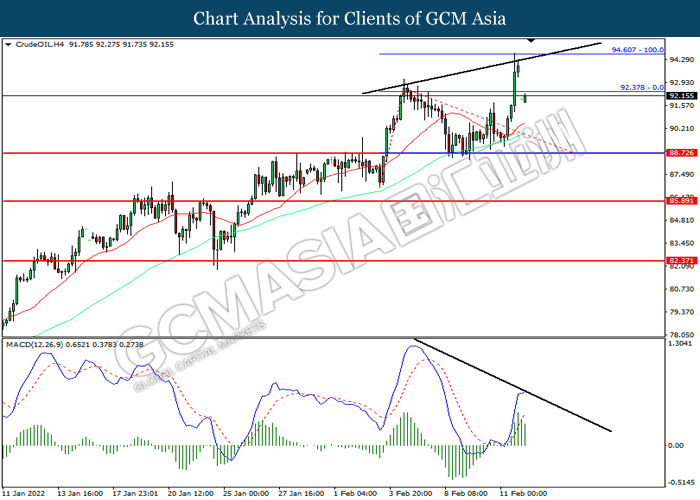Viewport: 700px width, 500px height.
Task: Click the chart shift marker triangle at top
Action: (x=530, y=41)
